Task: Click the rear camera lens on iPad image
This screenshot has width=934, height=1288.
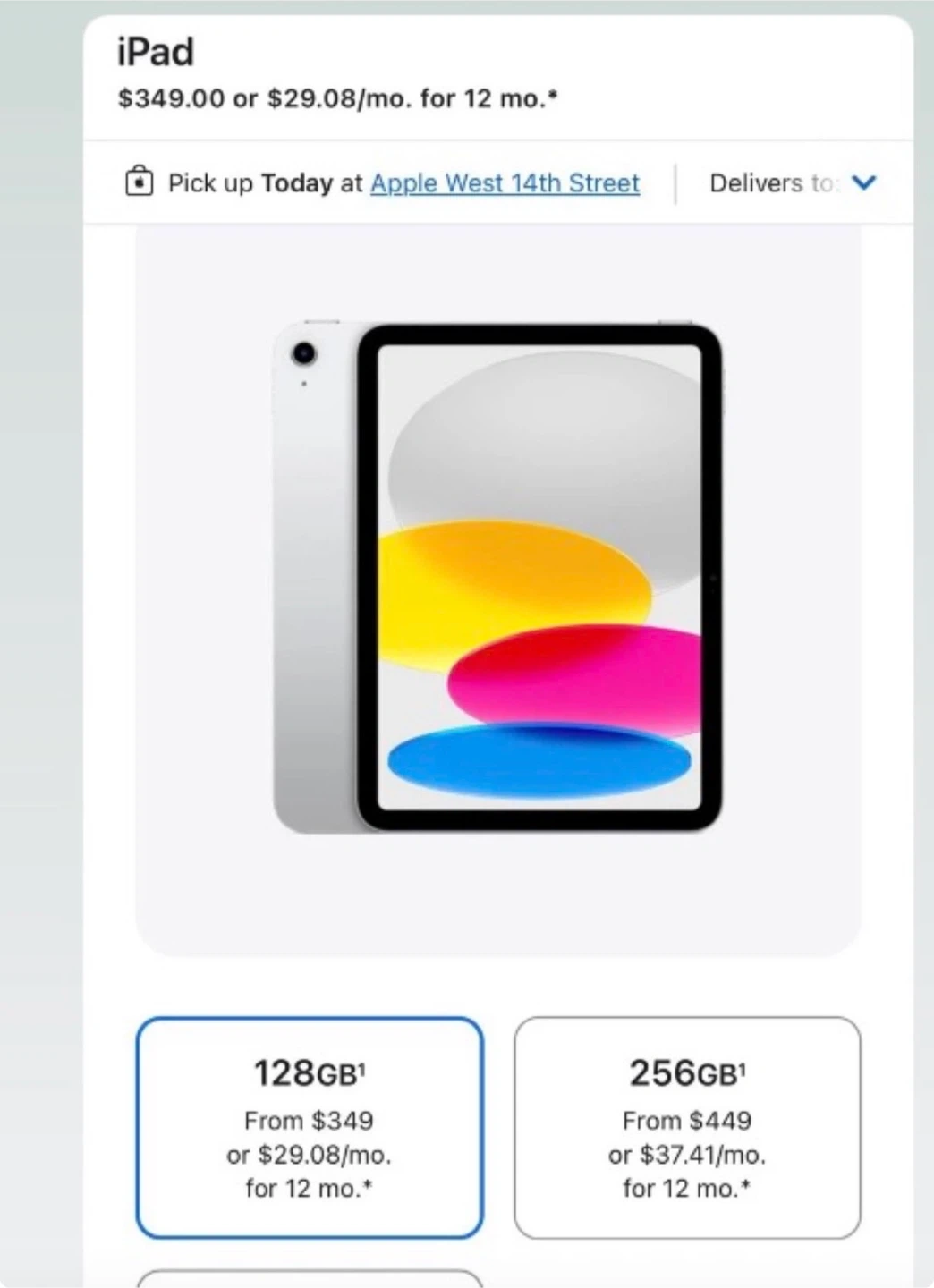Action: (x=304, y=353)
